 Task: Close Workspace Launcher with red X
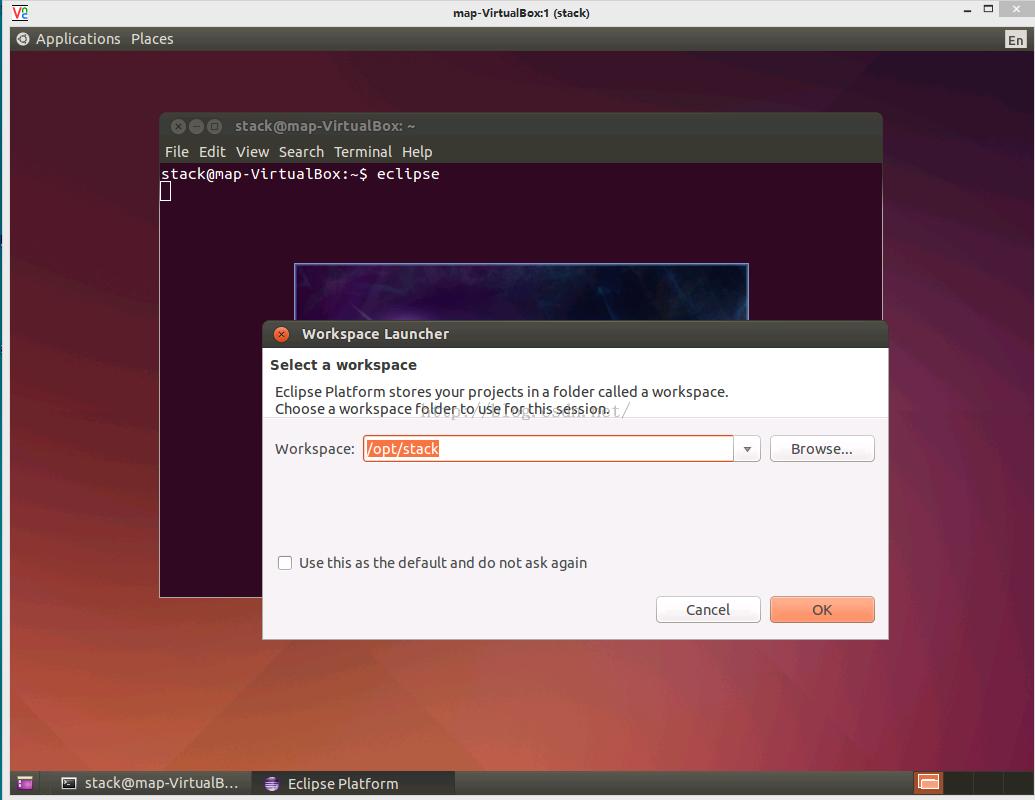coord(281,334)
